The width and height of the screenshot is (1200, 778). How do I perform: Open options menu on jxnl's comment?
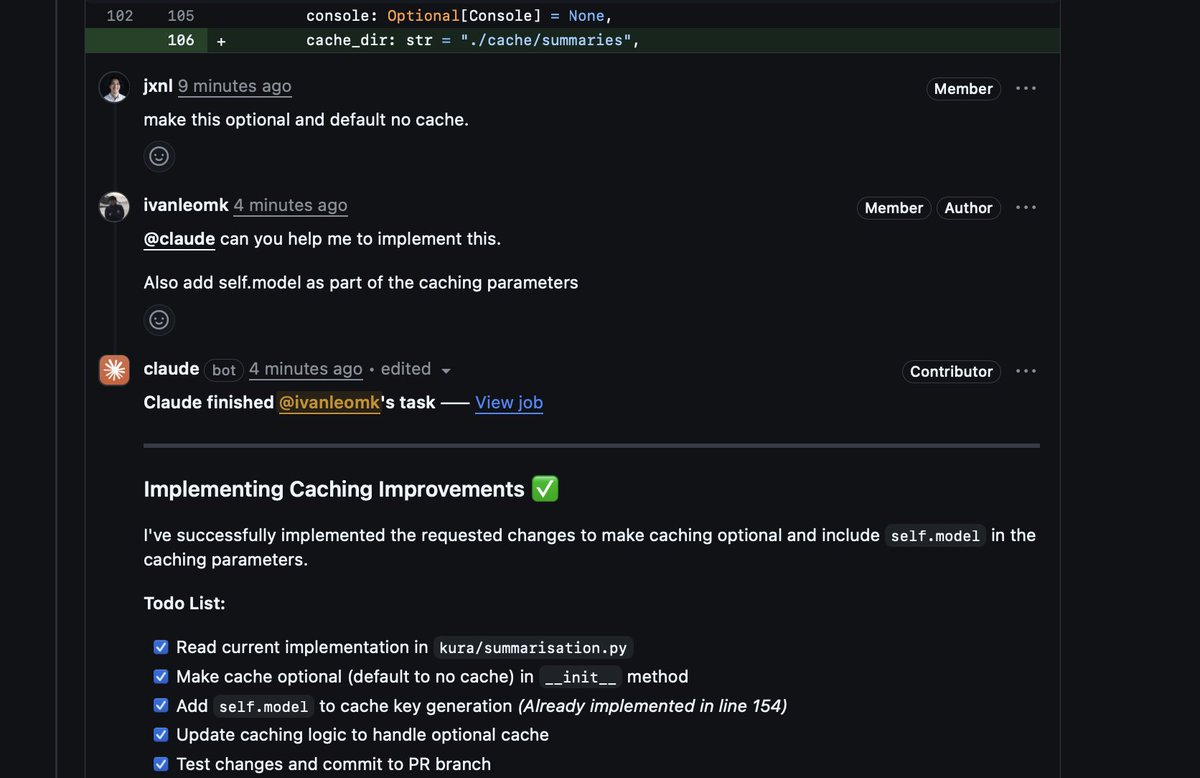[x=1026, y=88]
